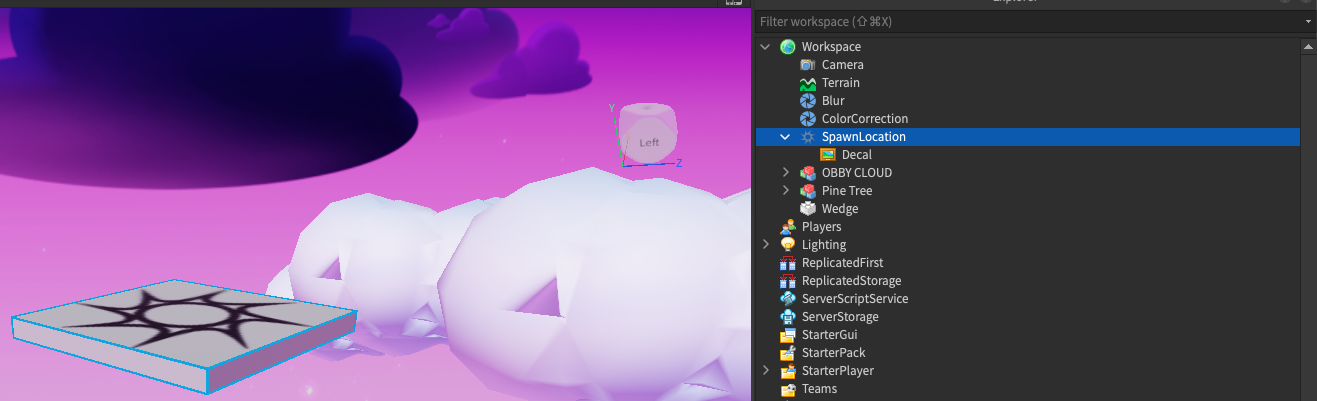
Task: Select the Teams row label
Action: [820, 389]
